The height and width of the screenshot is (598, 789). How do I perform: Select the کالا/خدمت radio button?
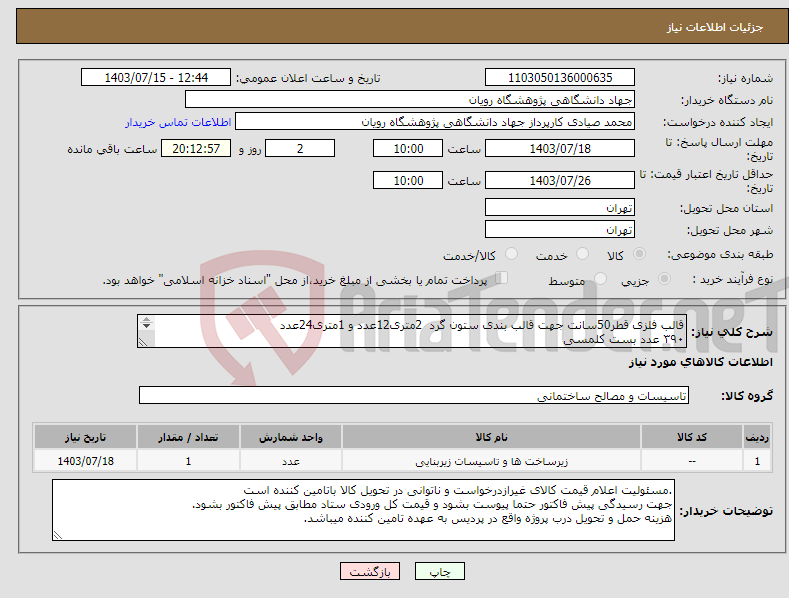coord(511,254)
